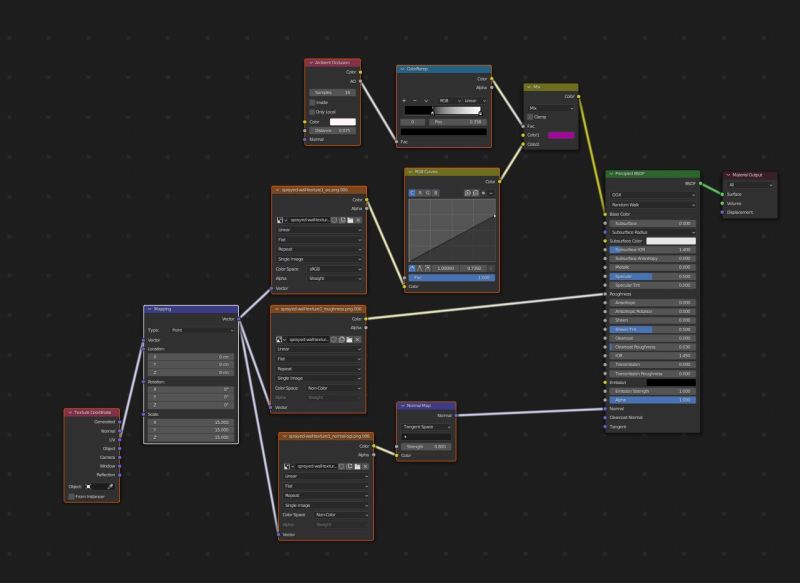
Task: Set auto clamped handle in RGB Curves
Action: (428, 268)
